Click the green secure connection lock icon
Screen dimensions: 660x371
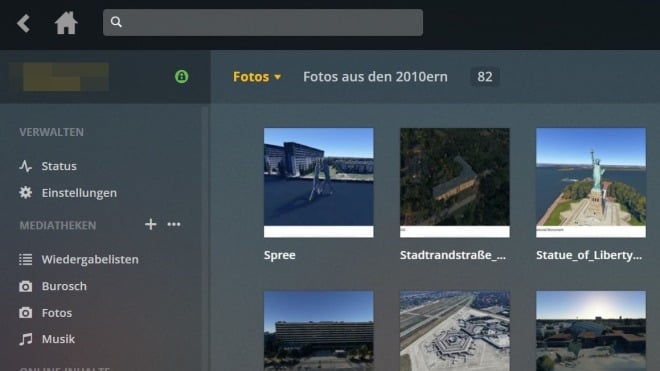pyautogui.click(x=181, y=77)
